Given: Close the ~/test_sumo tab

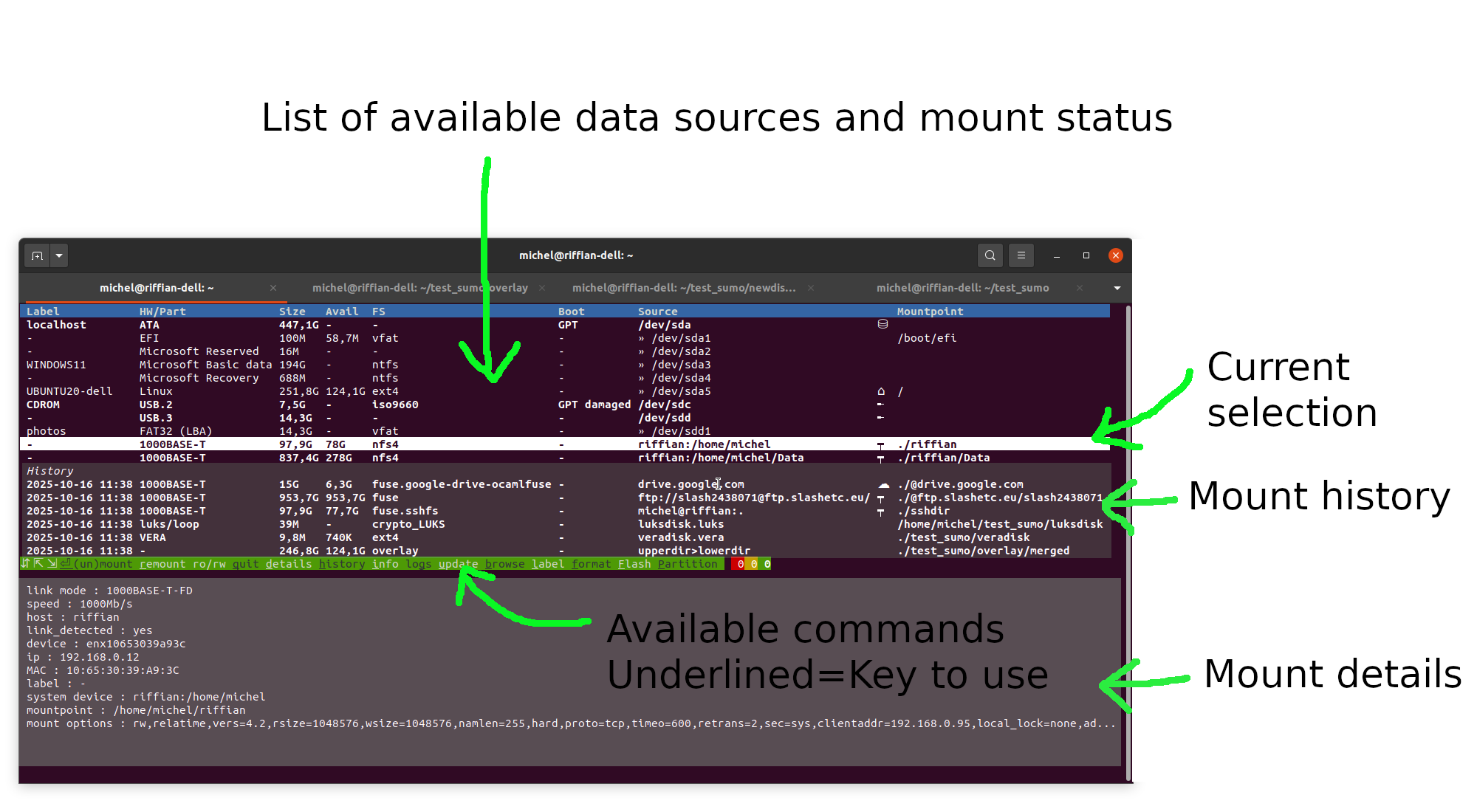Looking at the screenshot, I should click(1079, 288).
